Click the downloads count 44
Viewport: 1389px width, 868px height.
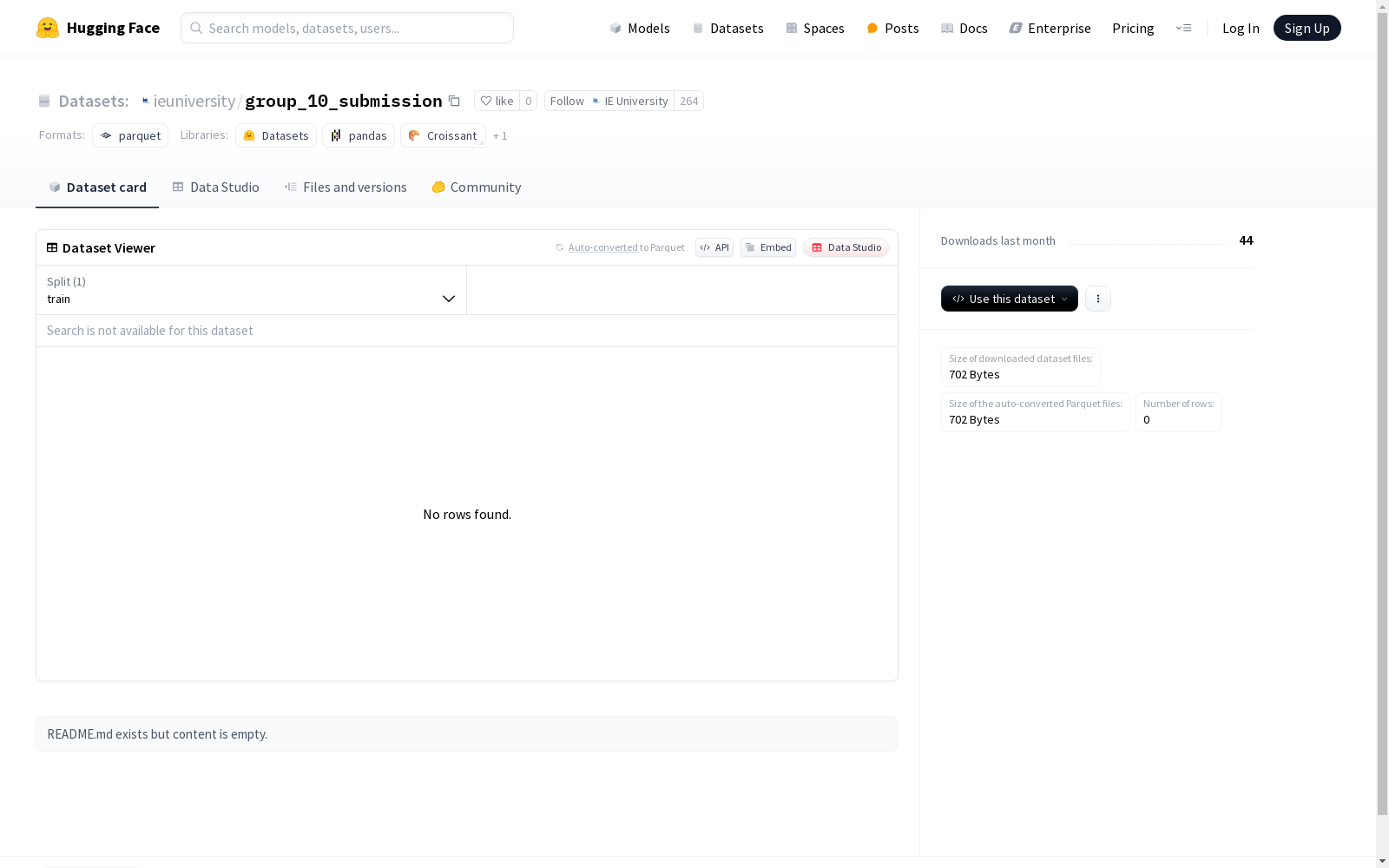pyautogui.click(x=1246, y=240)
